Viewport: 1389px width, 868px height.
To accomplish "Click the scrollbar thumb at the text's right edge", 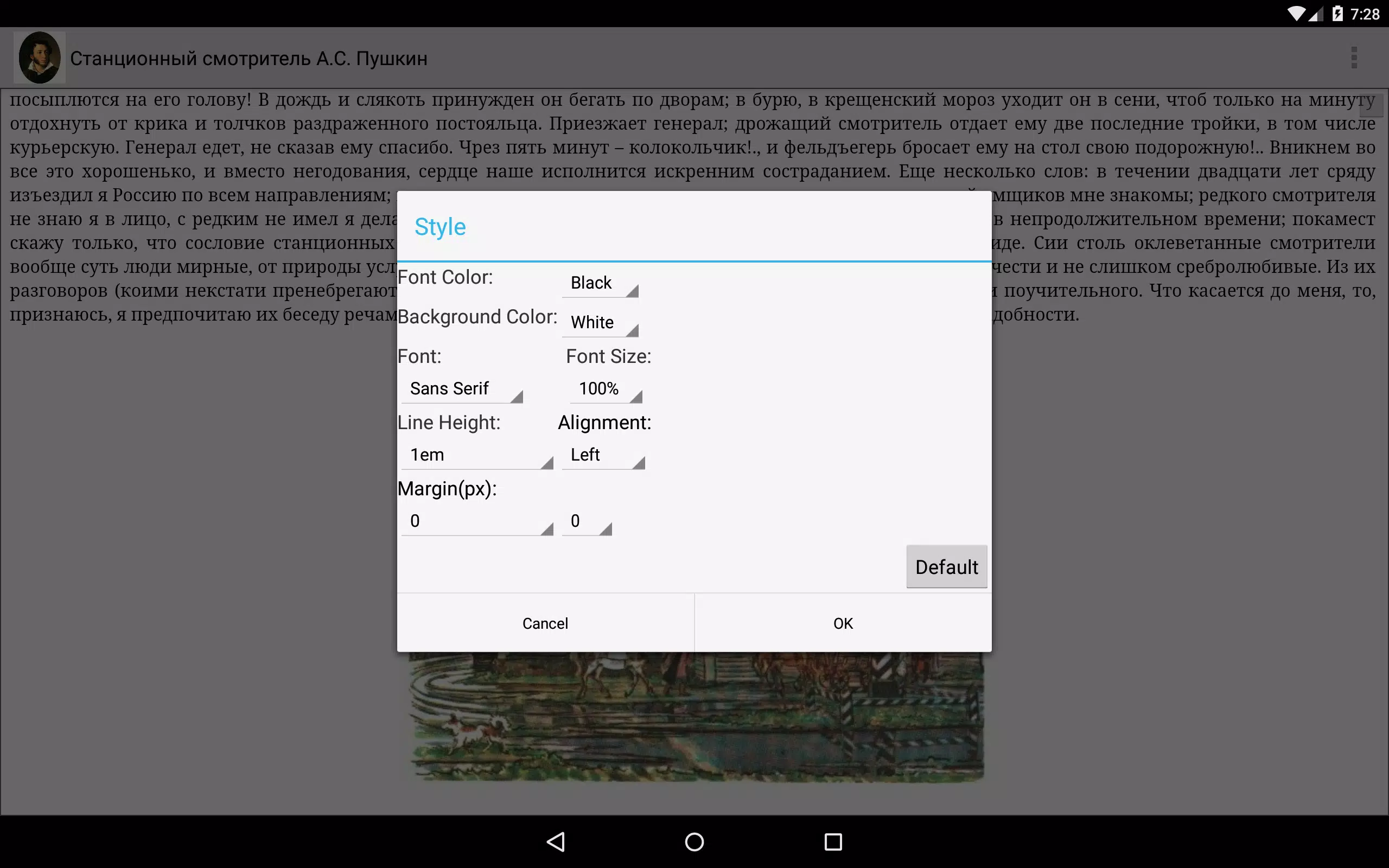I will click(1371, 105).
